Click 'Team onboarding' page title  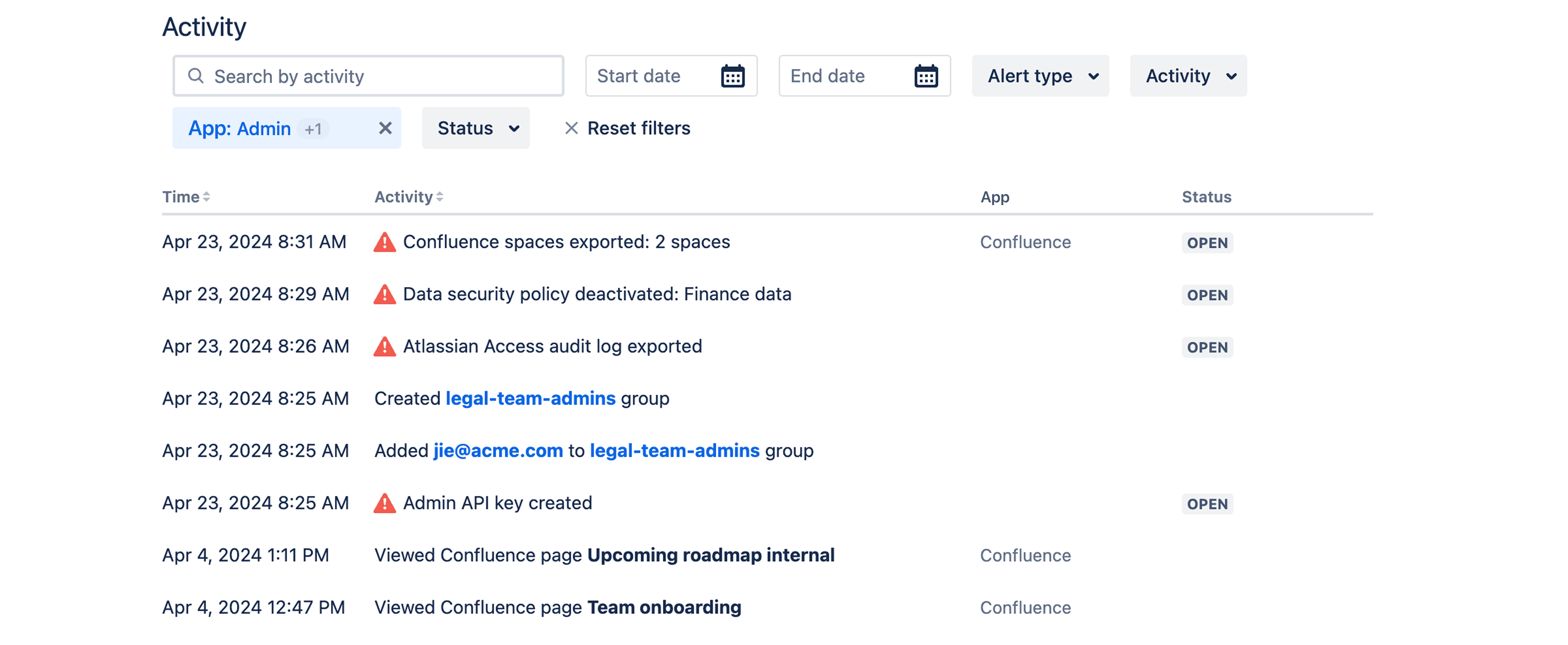click(664, 608)
